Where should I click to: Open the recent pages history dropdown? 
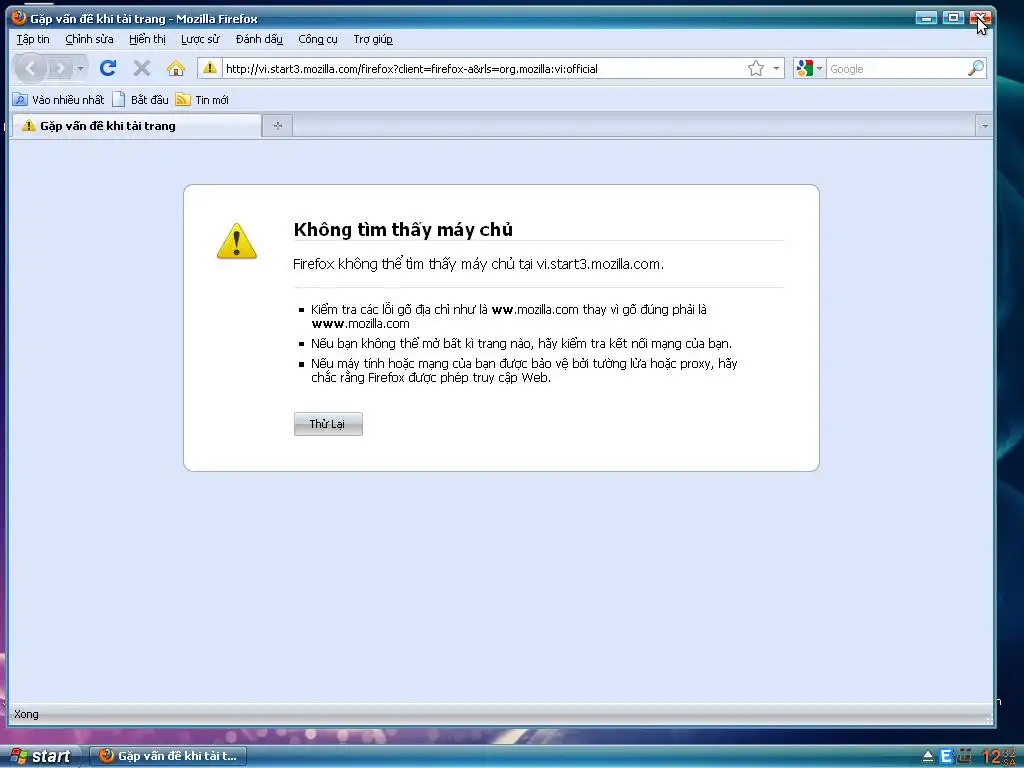(x=80, y=68)
